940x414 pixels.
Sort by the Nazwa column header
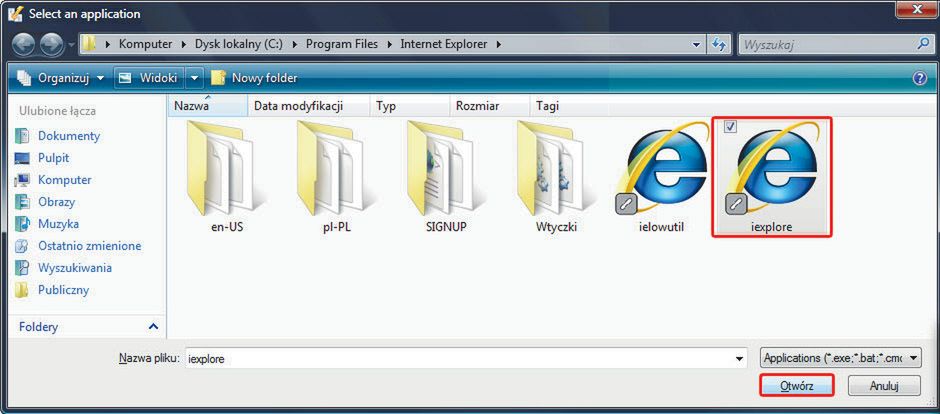tap(207, 106)
